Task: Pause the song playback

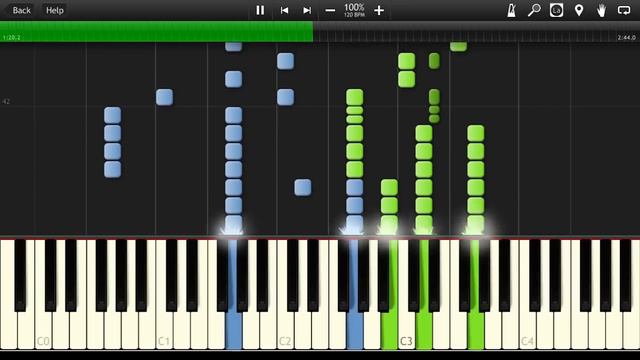Action: [x=260, y=10]
